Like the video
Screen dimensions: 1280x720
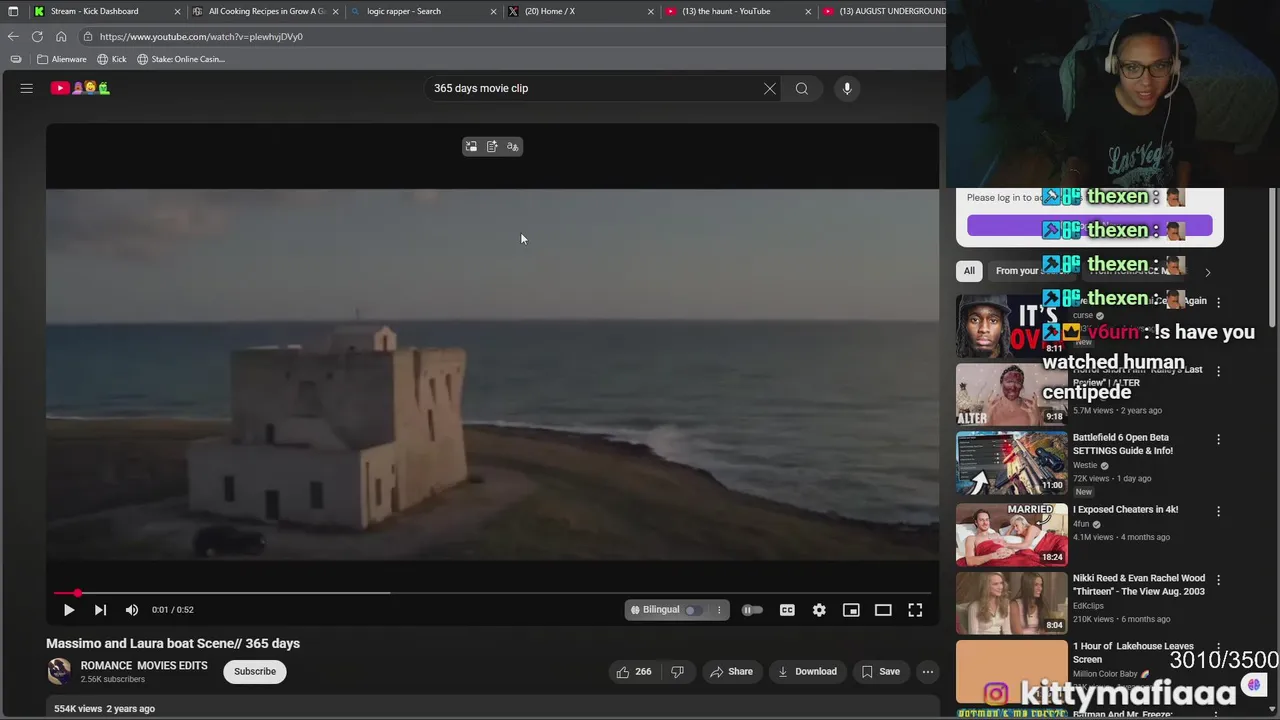[633, 672]
